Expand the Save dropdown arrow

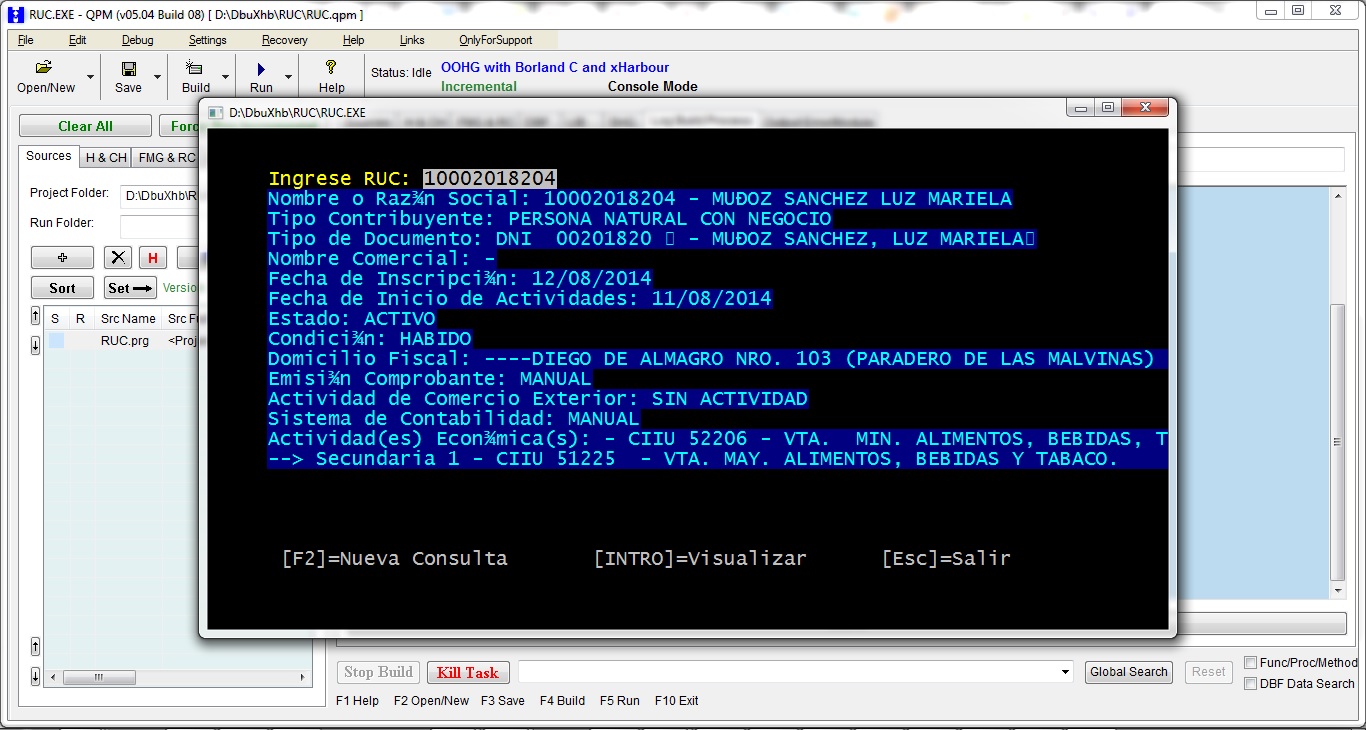coord(157,77)
